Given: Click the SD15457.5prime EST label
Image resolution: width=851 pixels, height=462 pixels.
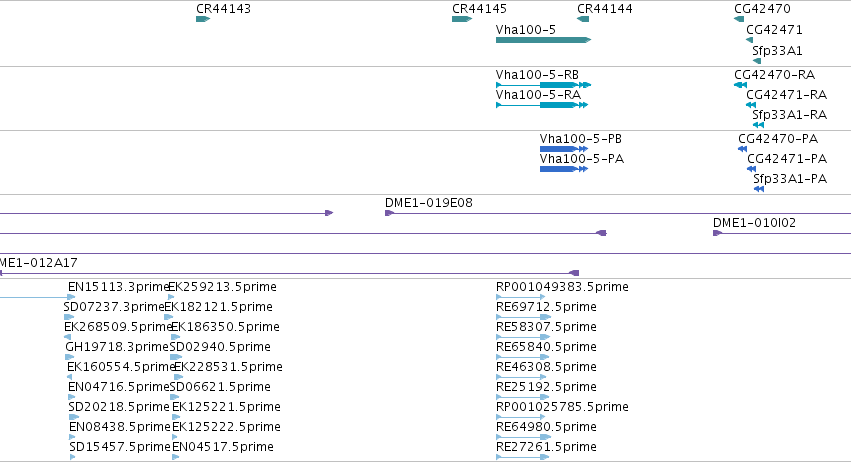Looking at the screenshot, I should (x=120, y=447).
